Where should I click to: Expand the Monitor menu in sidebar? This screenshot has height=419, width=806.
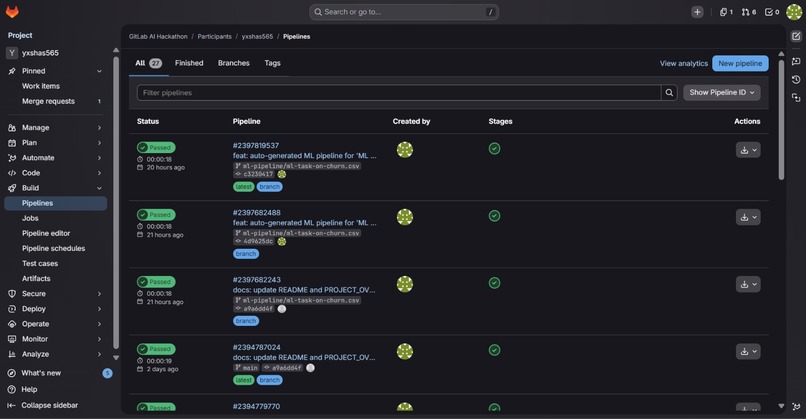coord(56,339)
